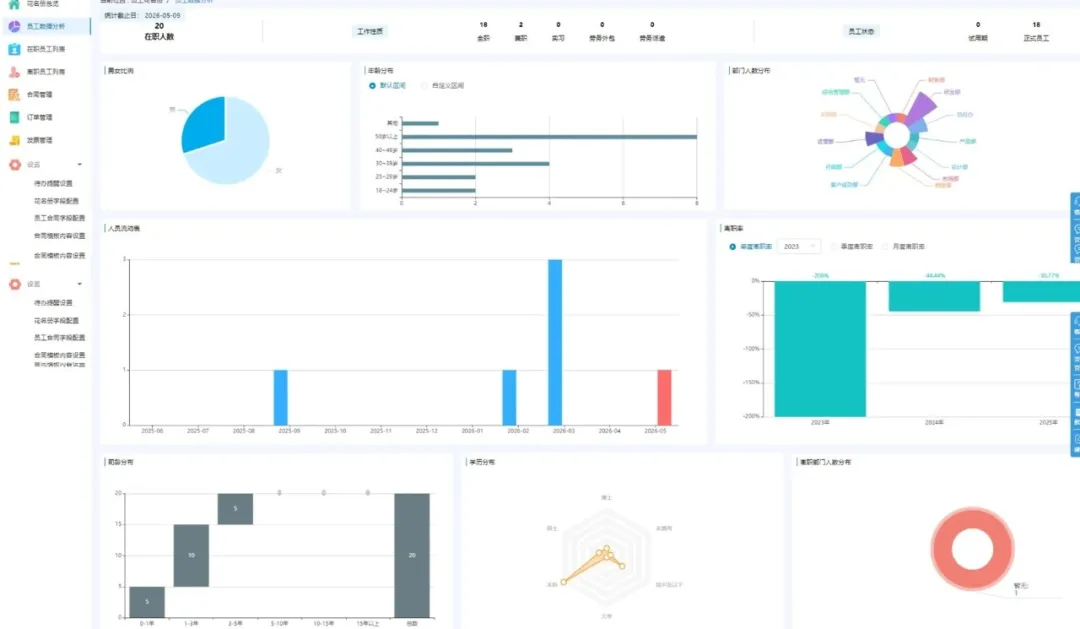Select the 离职员工列表 sidebar icon
The height and width of the screenshot is (629, 1080).
[14, 72]
